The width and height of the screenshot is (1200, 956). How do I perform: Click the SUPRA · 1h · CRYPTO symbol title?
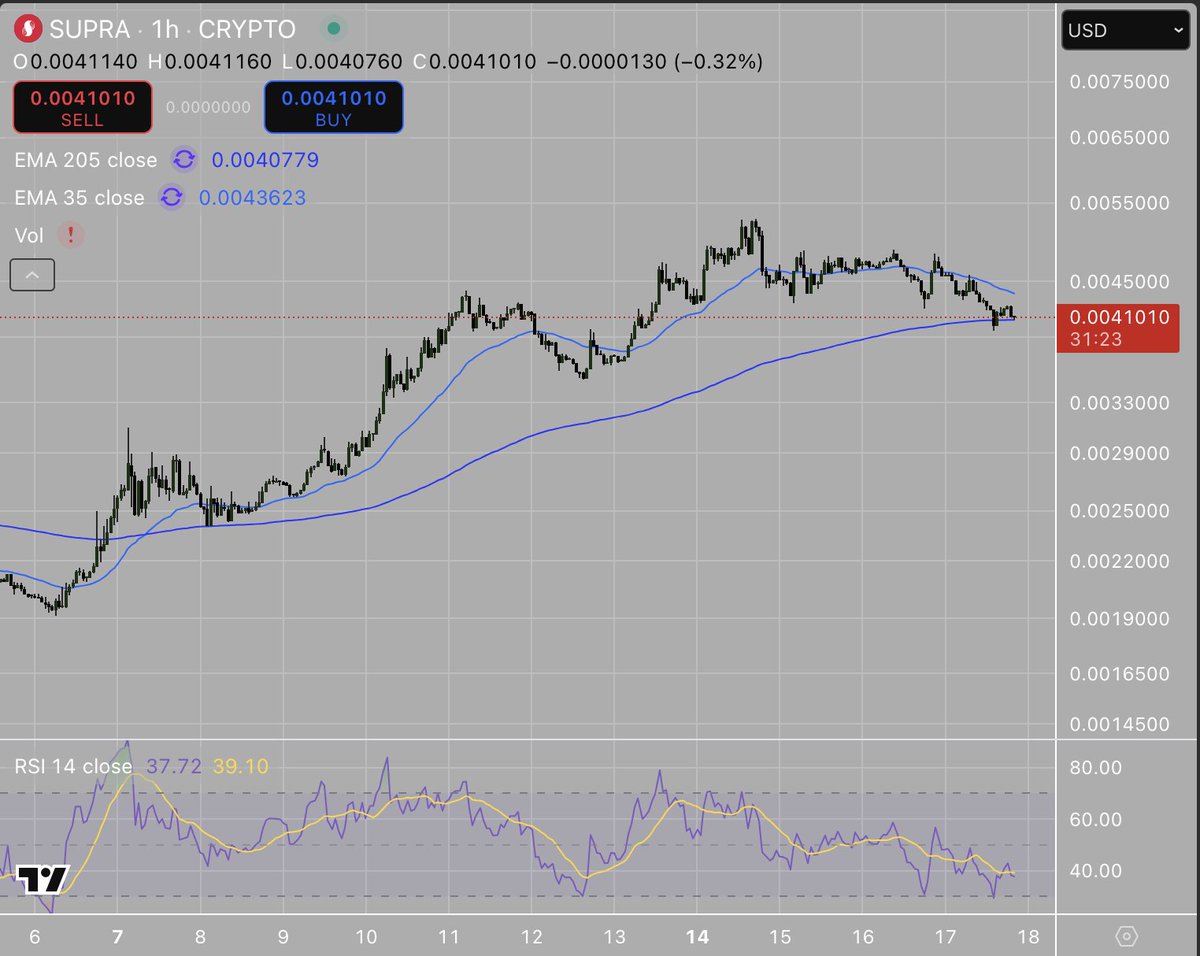pyautogui.click(x=174, y=29)
